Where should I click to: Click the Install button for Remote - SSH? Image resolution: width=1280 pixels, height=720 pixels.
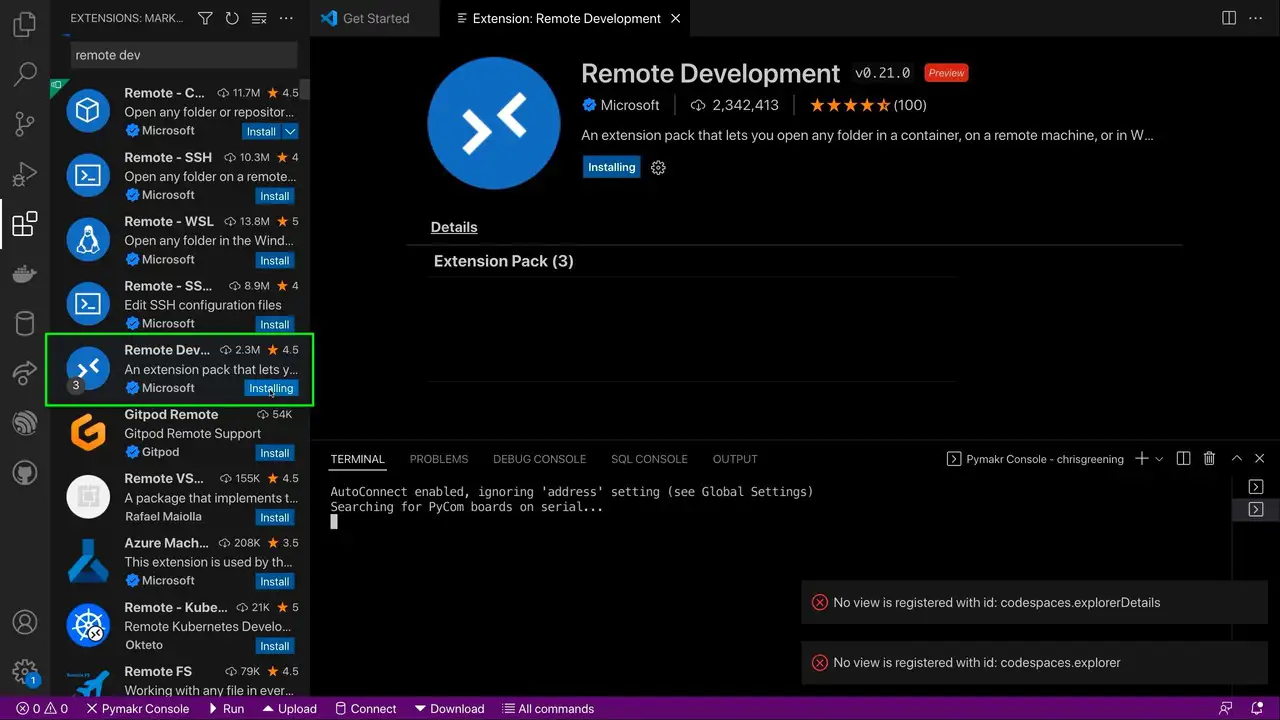(274, 196)
